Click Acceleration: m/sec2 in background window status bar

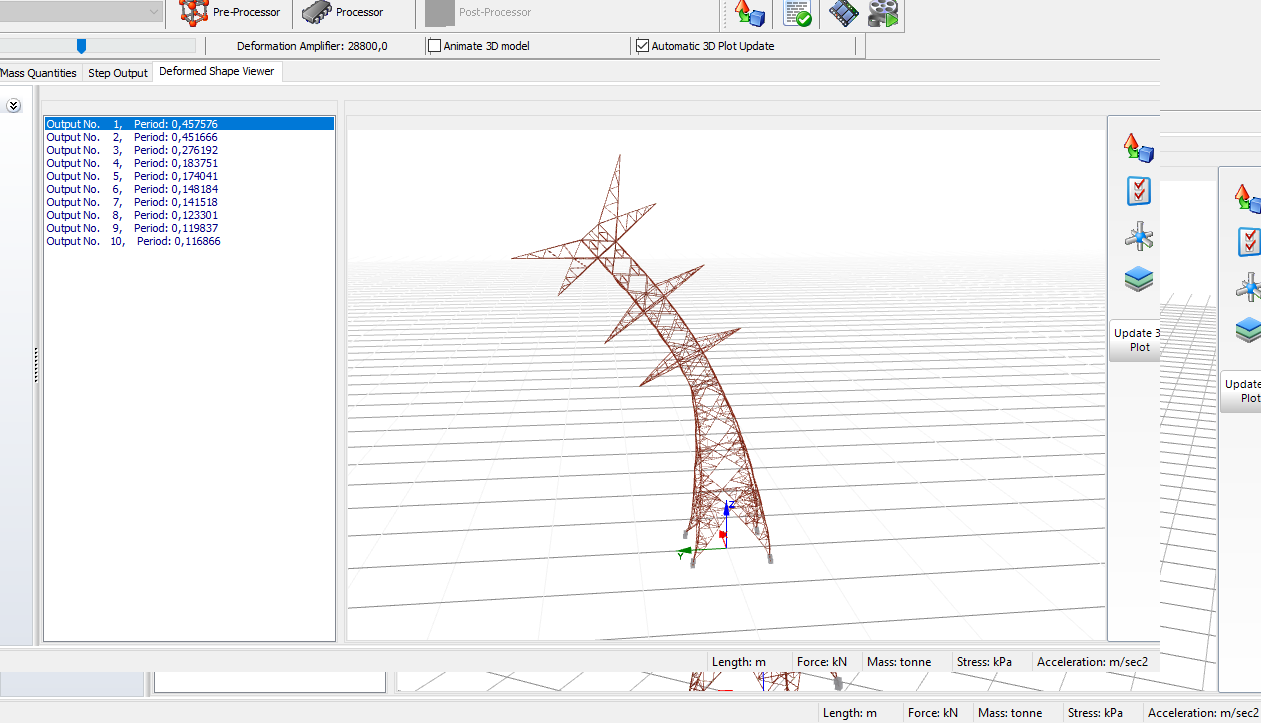(x=1203, y=713)
